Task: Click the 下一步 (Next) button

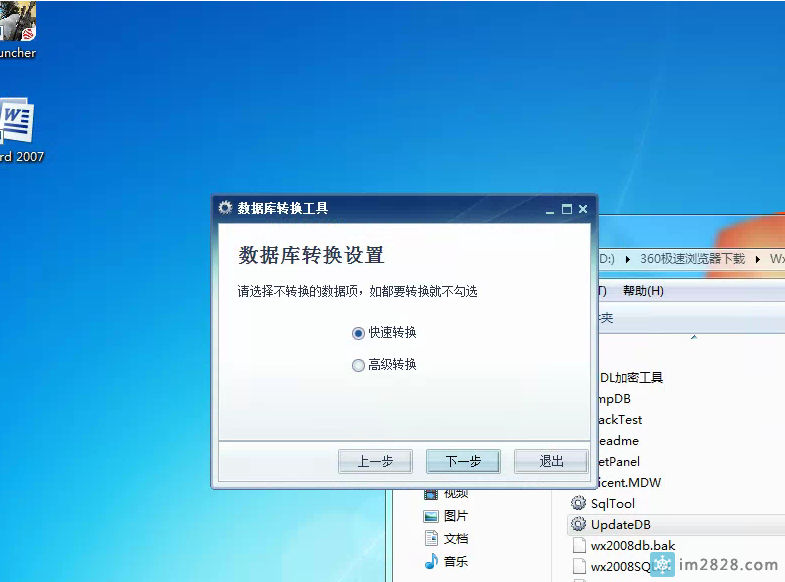Action: pyautogui.click(x=463, y=461)
